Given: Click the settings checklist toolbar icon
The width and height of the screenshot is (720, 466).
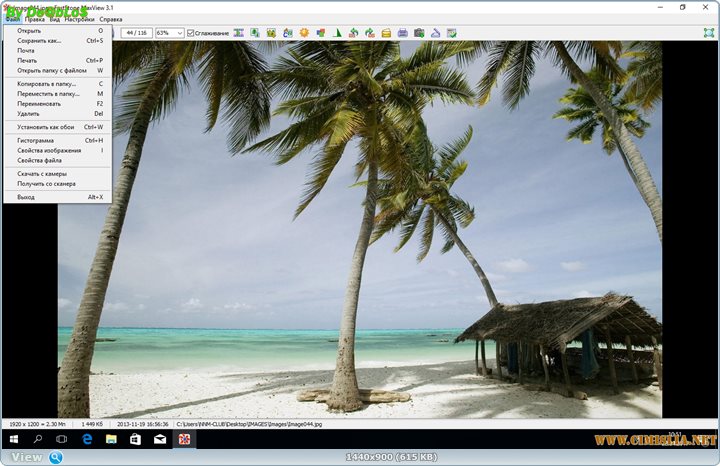Looking at the screenshot, I should [x=452, y=33].
